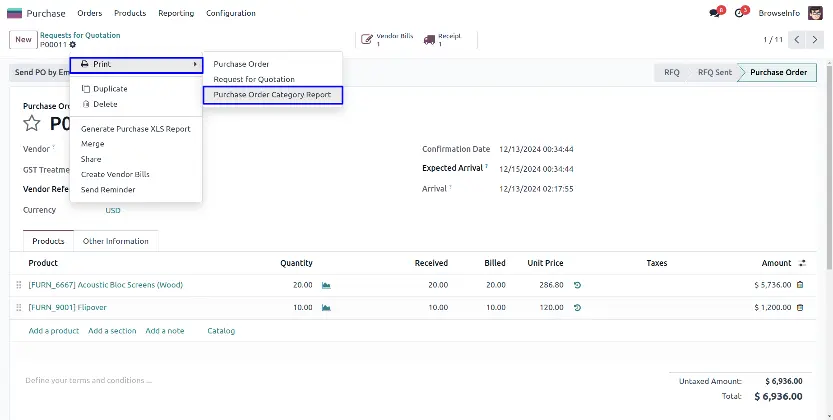The width and height of the screenshot is (833, 420).
Task: Click the Add a product link
Action: tap(54, 330)
